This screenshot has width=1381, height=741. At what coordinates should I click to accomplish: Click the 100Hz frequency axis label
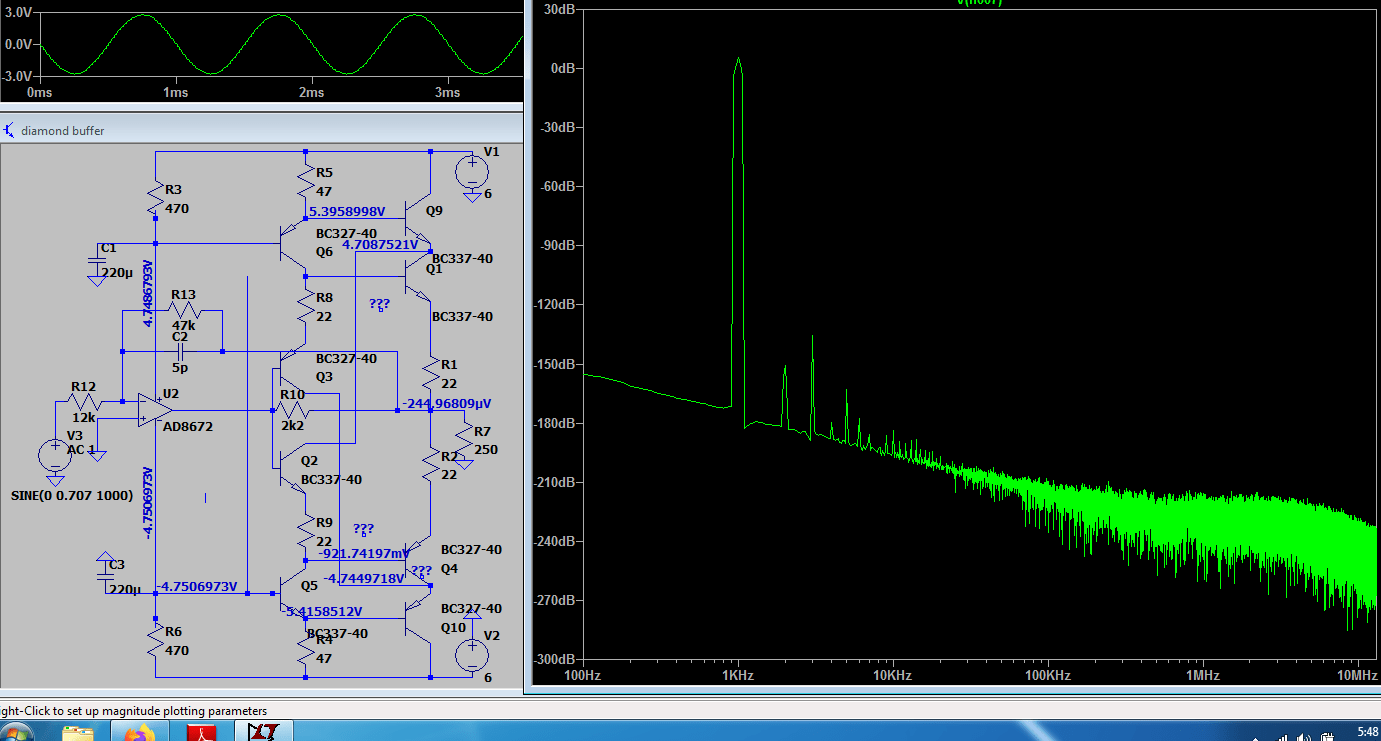pos(582,676)
